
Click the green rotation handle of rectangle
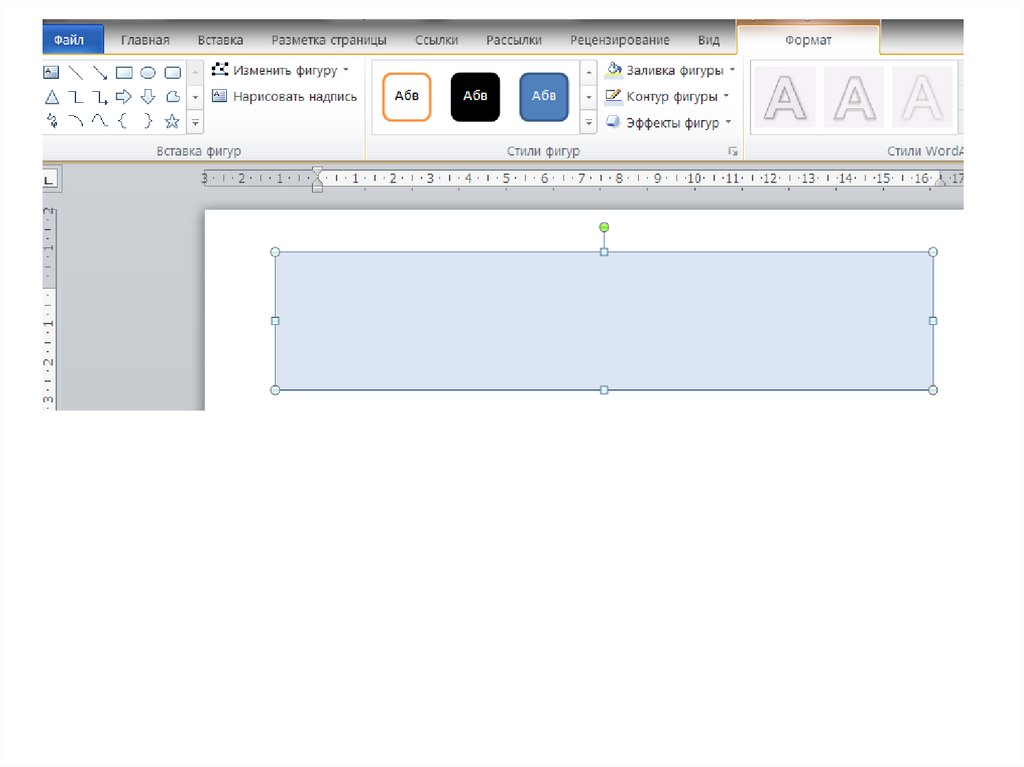tap(604, 227)
